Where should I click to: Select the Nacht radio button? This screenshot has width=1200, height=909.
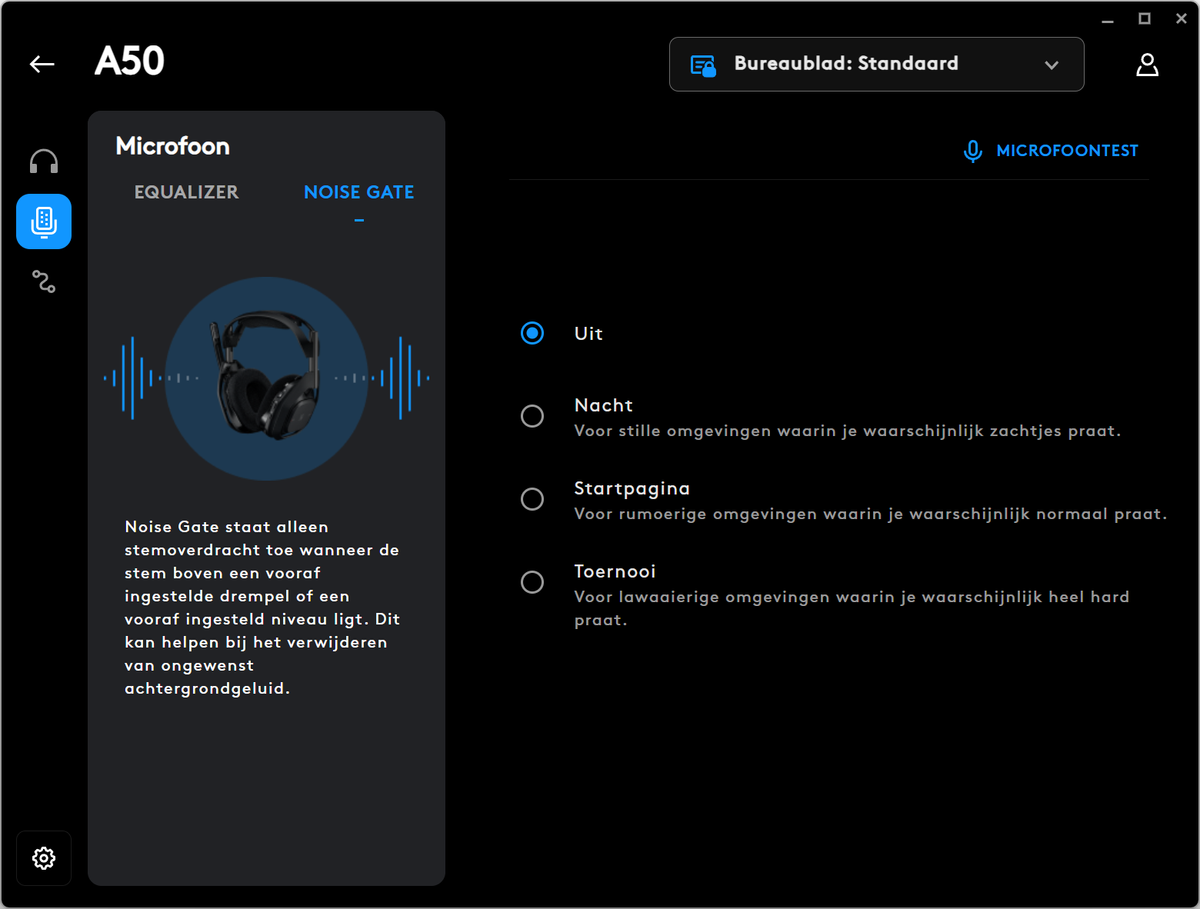point(532,416)
